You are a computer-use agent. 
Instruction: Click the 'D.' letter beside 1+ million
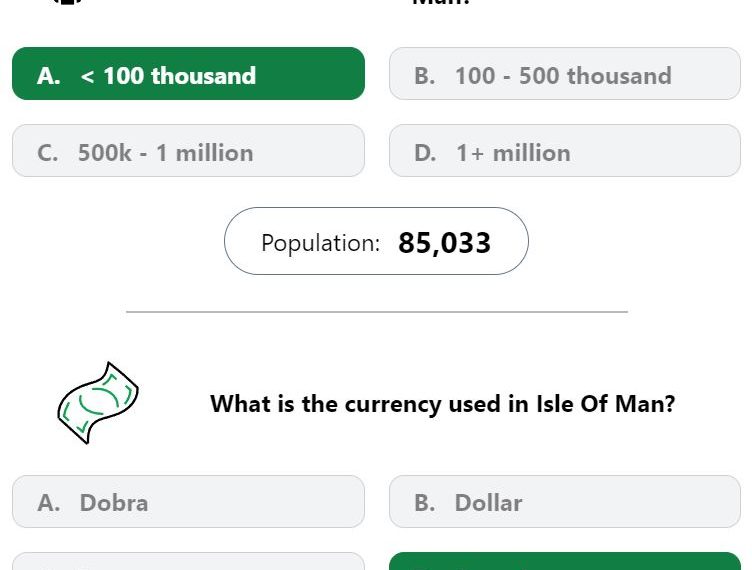point(425,153)
